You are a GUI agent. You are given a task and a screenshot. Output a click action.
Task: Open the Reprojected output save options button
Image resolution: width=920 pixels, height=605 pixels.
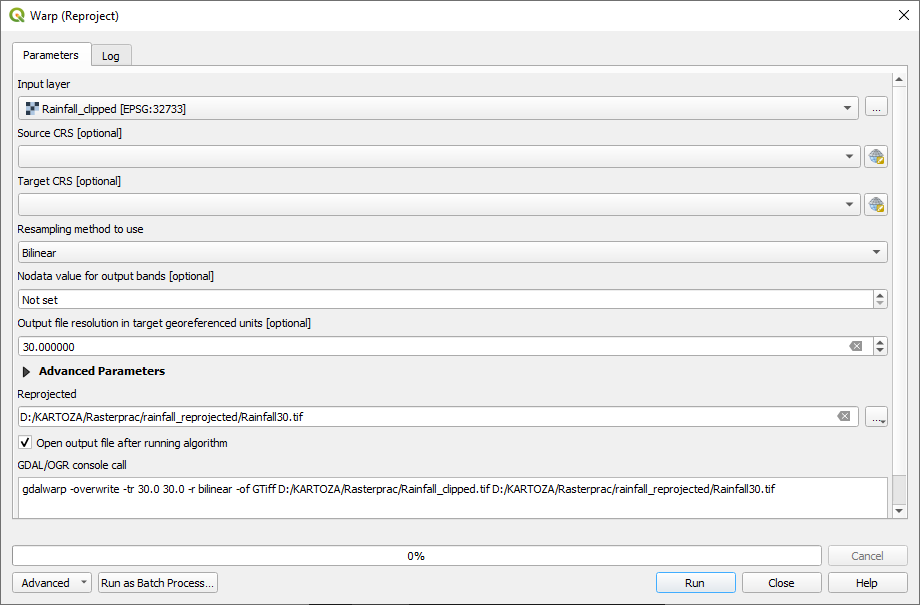point(876,417)
